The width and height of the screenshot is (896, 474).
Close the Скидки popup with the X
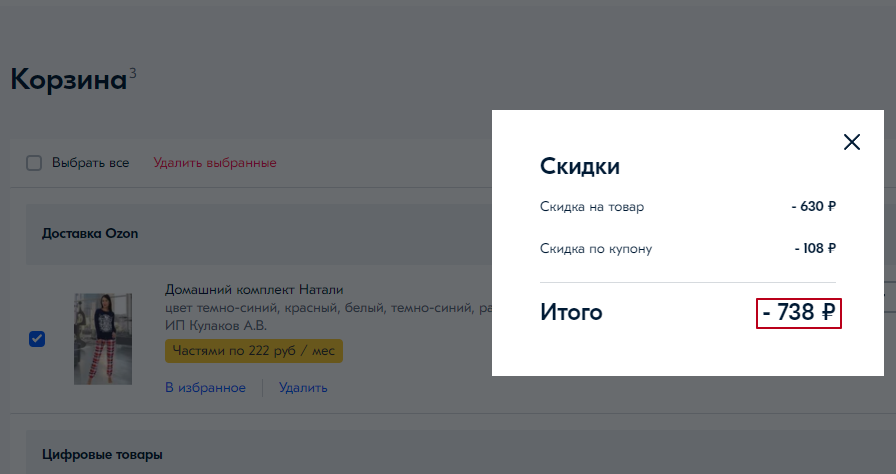coord(852,142)
